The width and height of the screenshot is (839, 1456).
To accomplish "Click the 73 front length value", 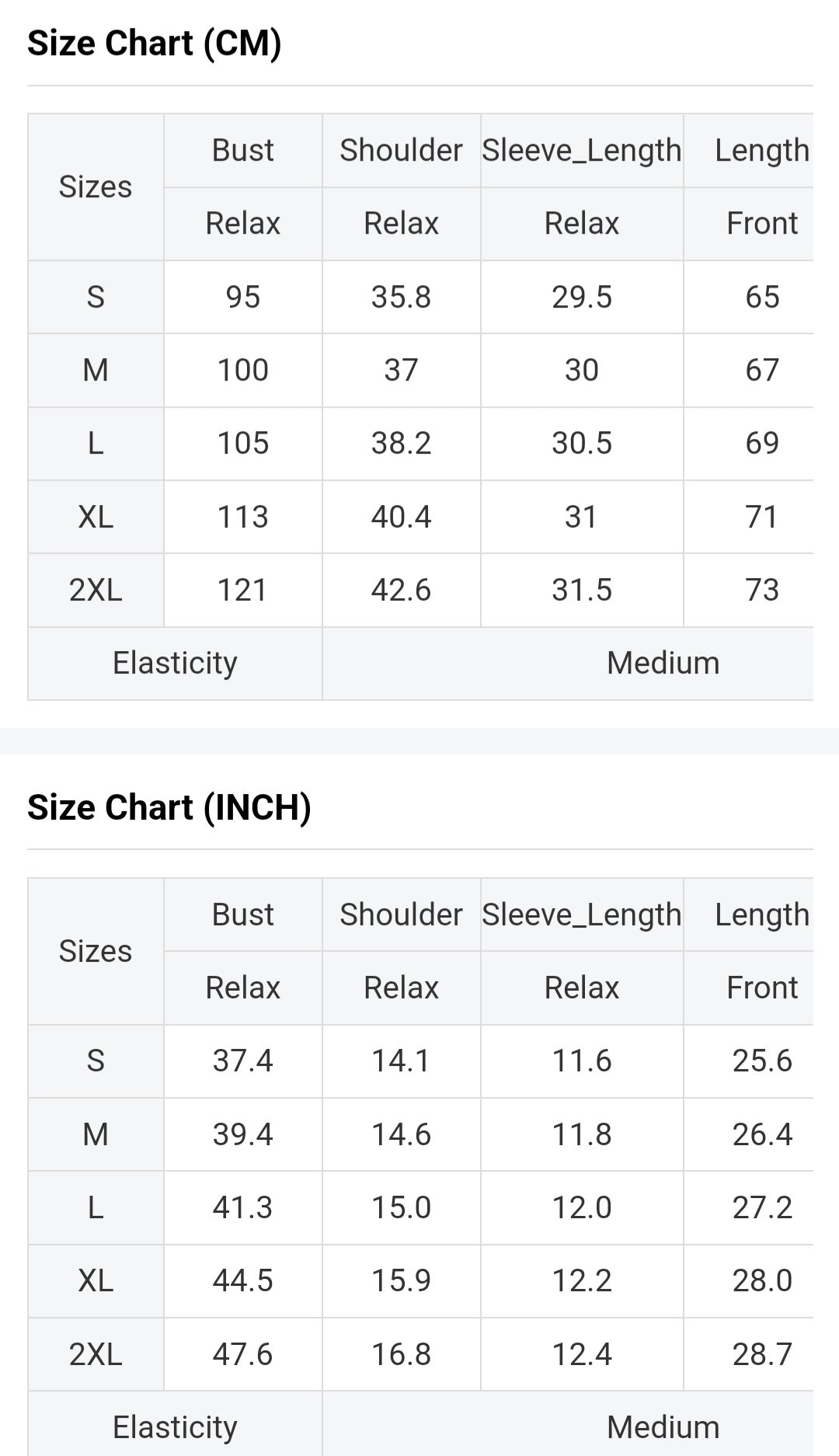I will point(761,590).
